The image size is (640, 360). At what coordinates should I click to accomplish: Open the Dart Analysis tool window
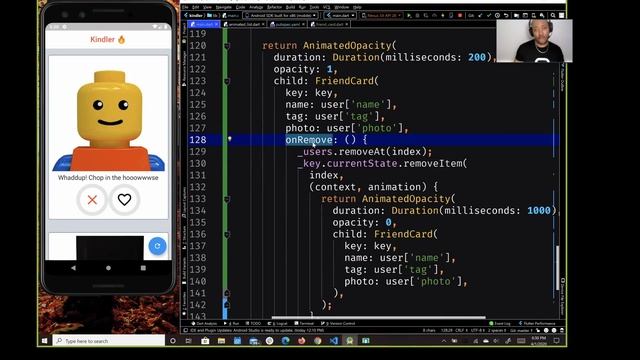tap(204, 324)
